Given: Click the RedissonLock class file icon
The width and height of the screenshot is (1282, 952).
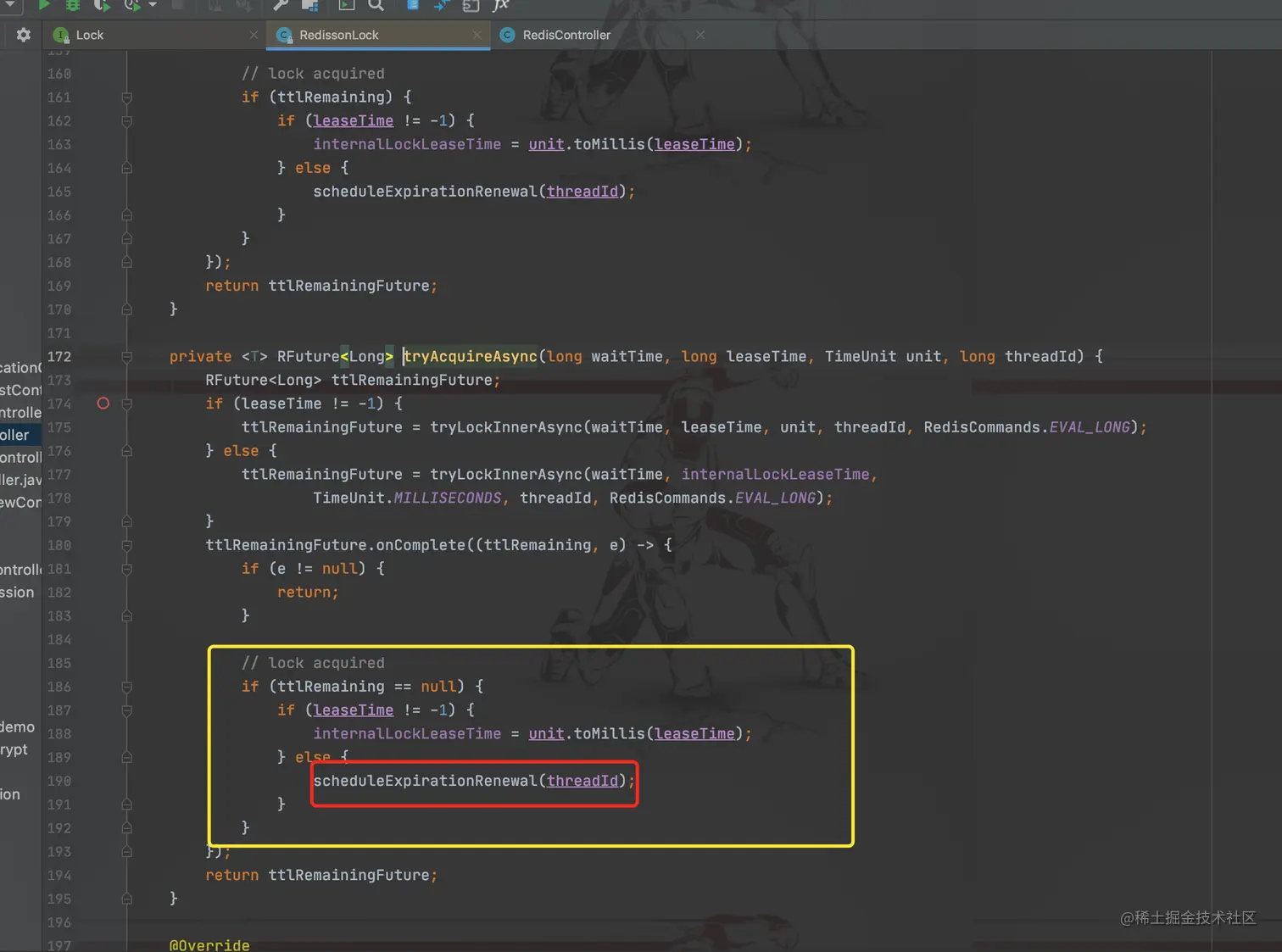Looking at the screenshot, I should (284, 35).
